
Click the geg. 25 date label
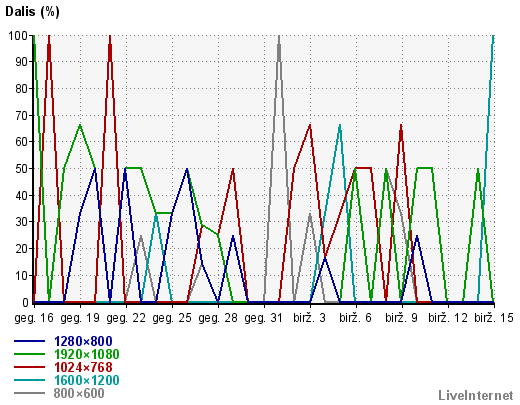coord(172,318)
